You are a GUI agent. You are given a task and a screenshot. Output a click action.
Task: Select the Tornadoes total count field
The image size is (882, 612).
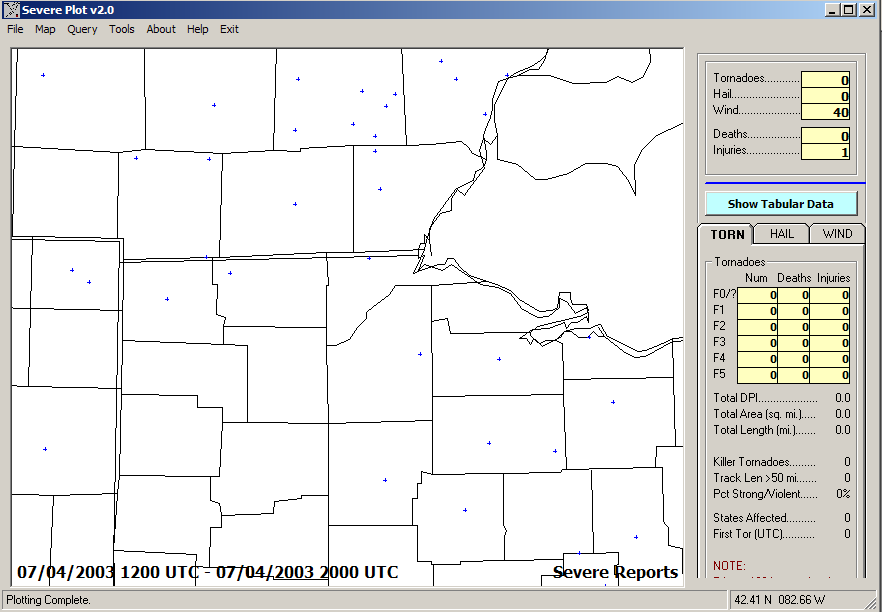pos(826,80)
